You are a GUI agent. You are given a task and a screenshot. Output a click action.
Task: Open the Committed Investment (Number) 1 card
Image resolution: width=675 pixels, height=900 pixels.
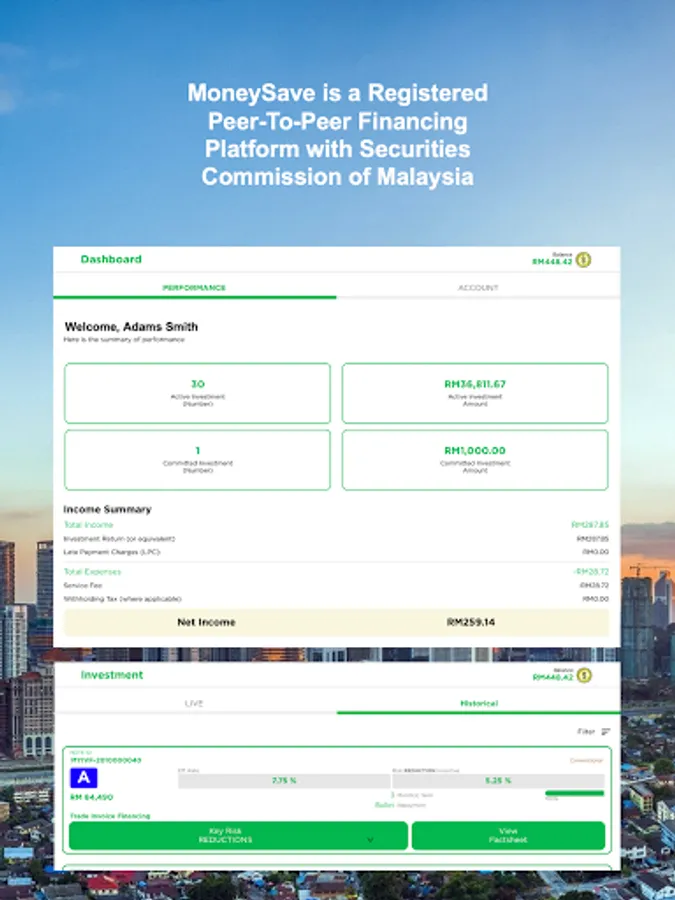click(x=197, y=460)
